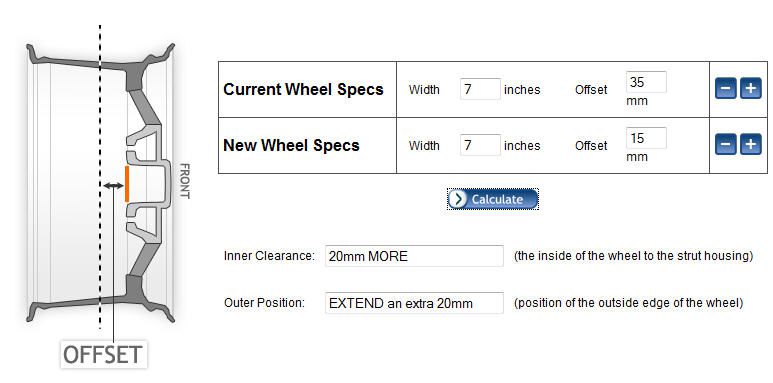Screen dimensions: 773x383
Task: Click the Current Wheel Specs row heading
Action: [303, 90]
